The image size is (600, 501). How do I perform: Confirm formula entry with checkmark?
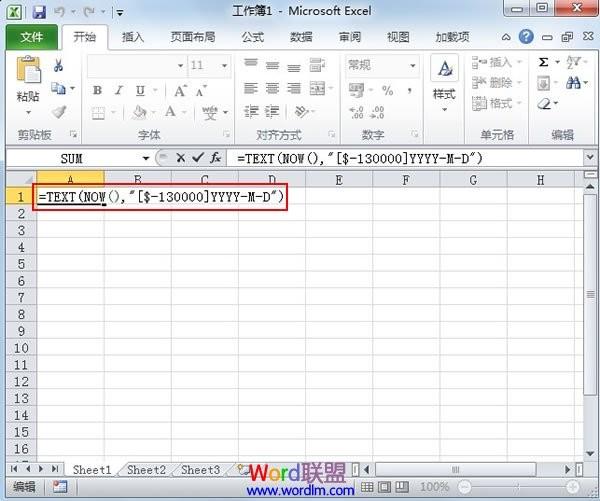[x=198, y=158]
